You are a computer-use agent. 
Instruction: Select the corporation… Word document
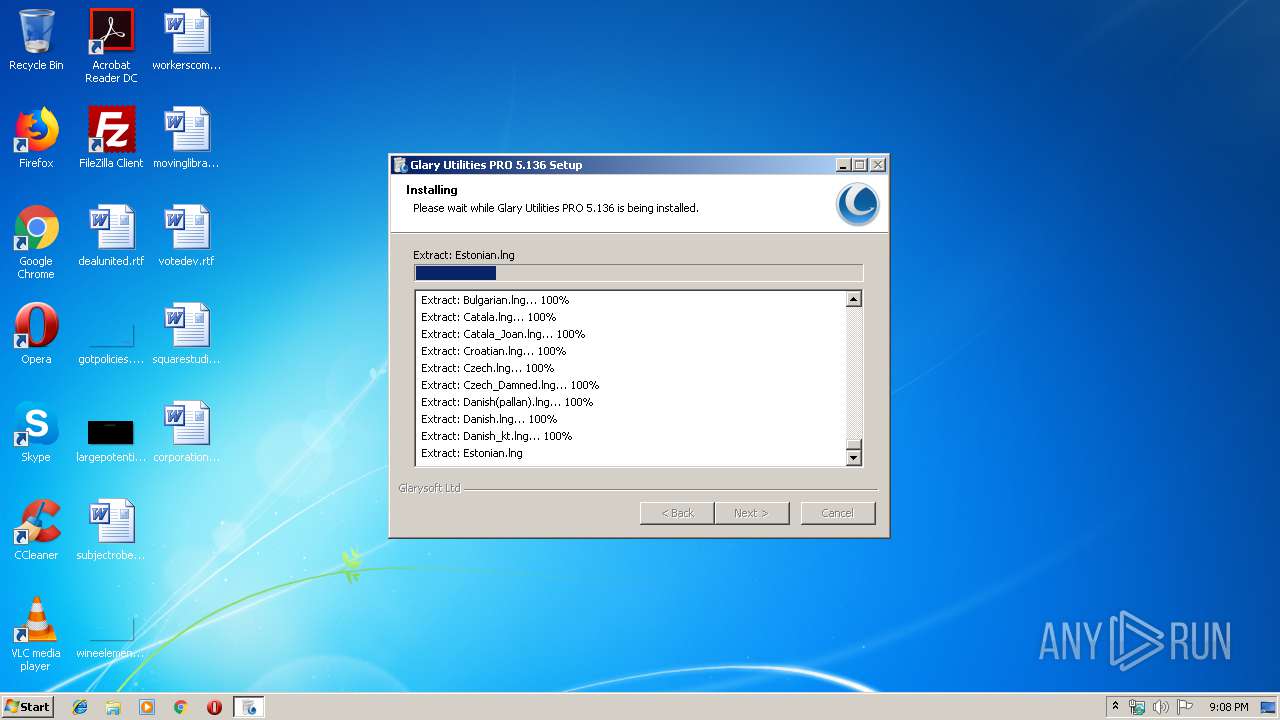coord(186,432)
